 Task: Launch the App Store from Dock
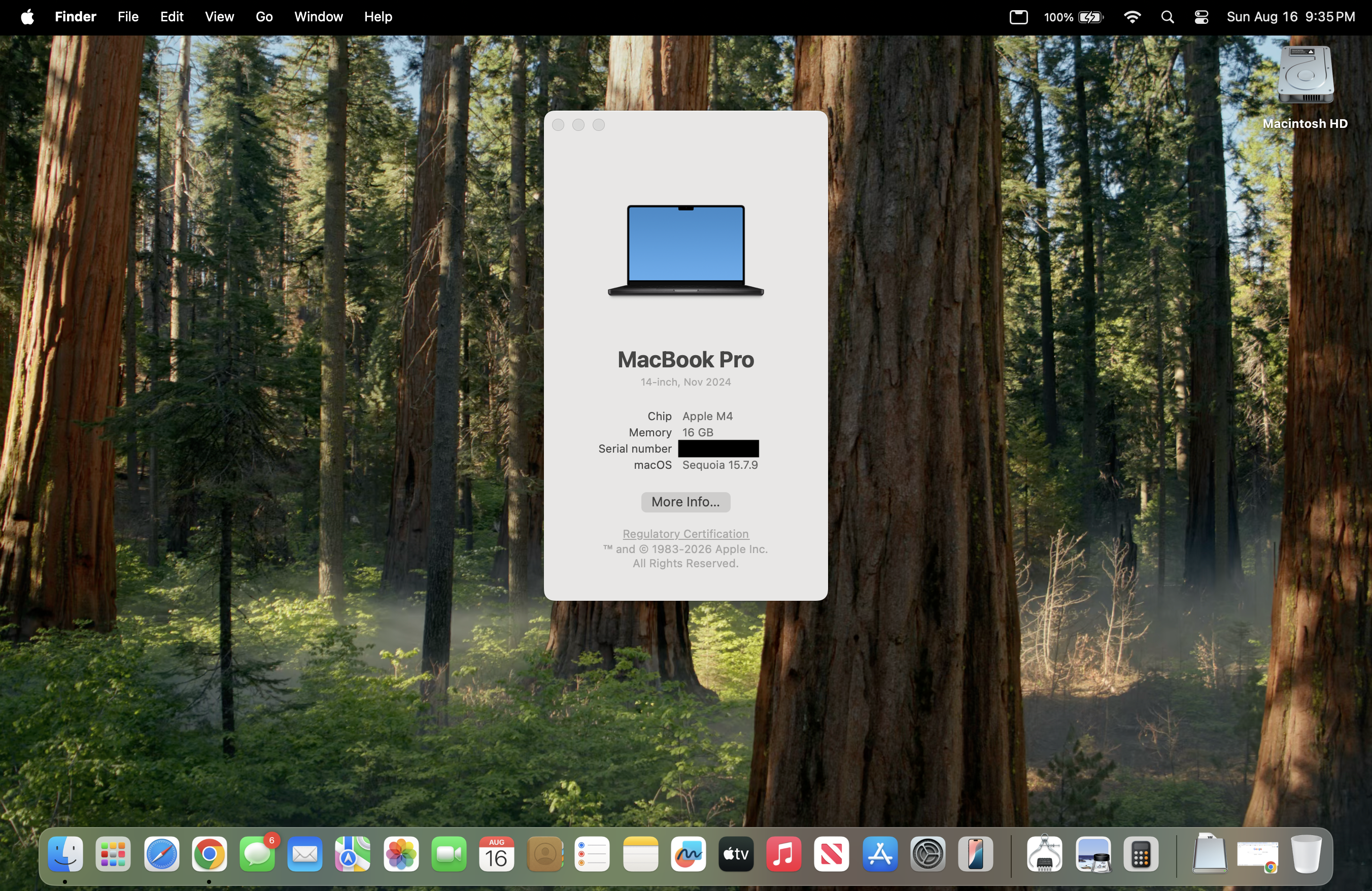point(880,853)
